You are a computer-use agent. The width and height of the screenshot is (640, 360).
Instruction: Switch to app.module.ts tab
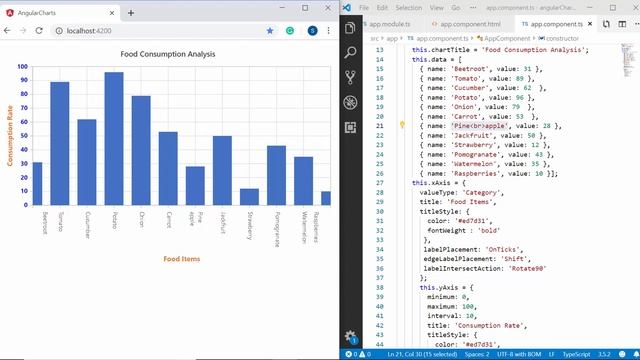tap(389, 24)
